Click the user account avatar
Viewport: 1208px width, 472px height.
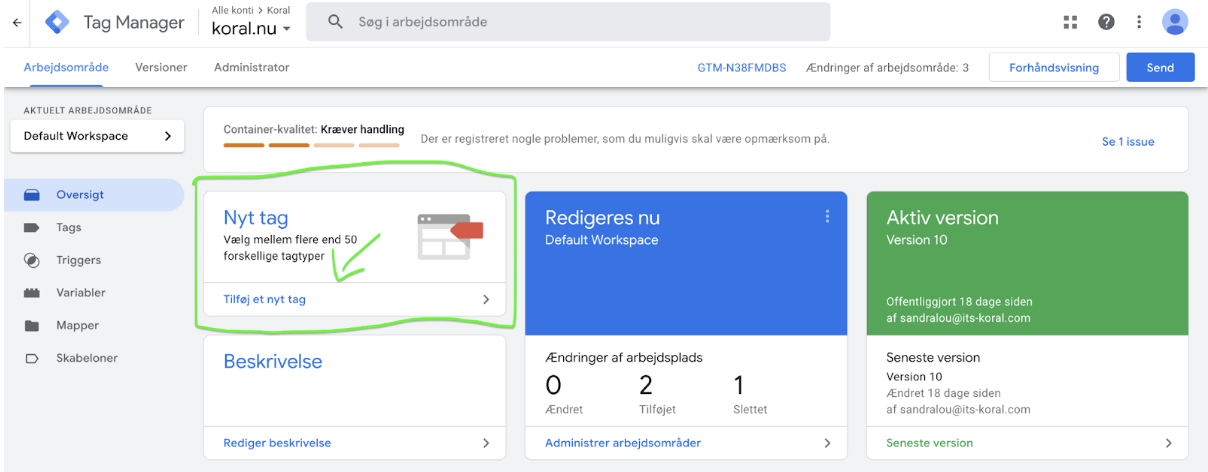coord(1175,22)
